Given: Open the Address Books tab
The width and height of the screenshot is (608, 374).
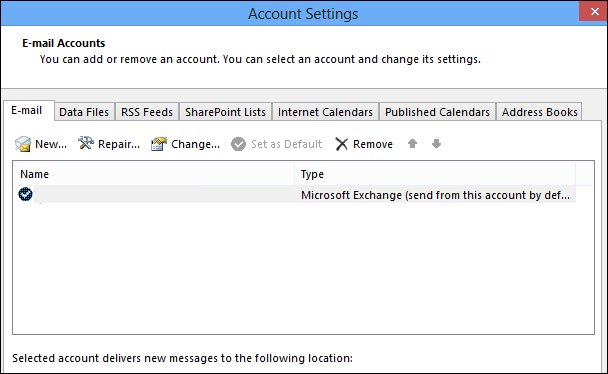Looking at the screenshot, I should (540, 112).
